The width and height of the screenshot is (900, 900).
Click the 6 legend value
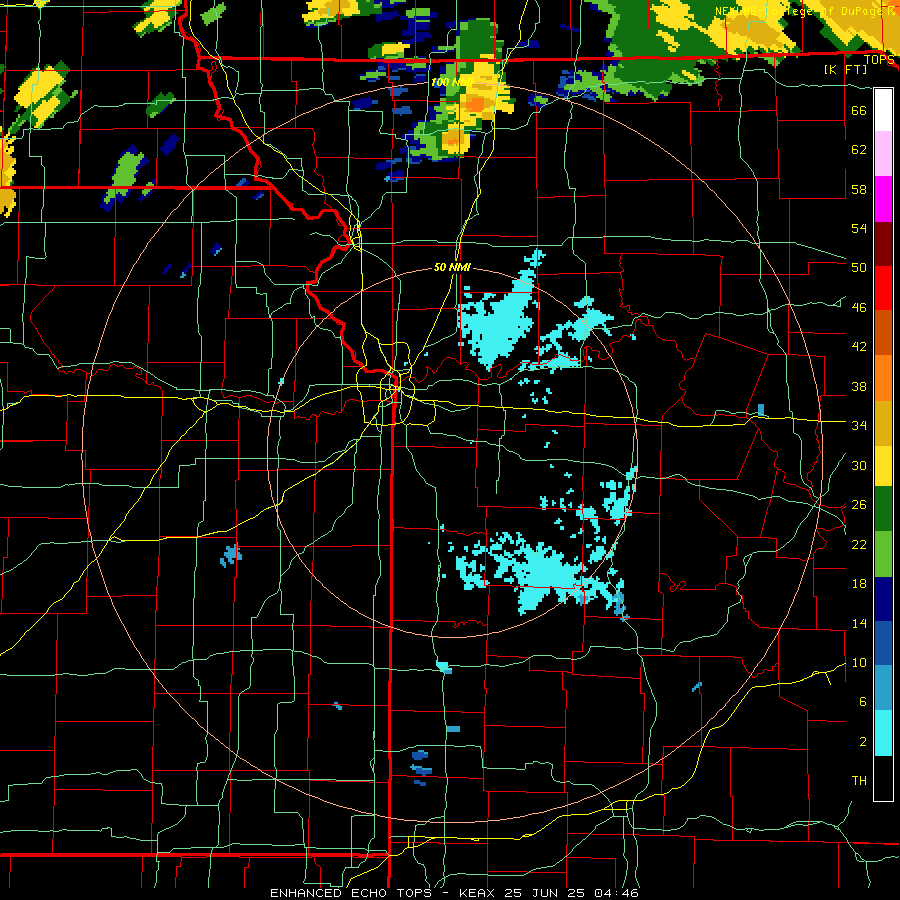pos(862,702)
